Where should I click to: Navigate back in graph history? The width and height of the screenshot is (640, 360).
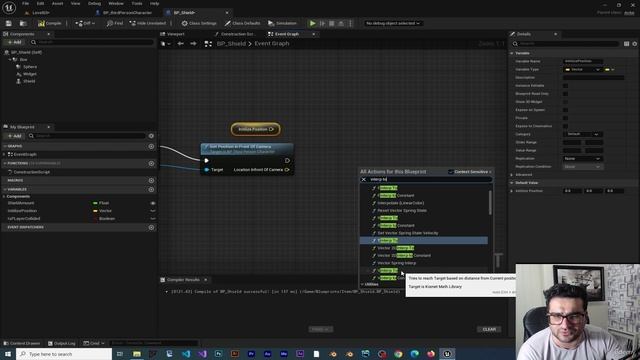click(x=180, y=44)
